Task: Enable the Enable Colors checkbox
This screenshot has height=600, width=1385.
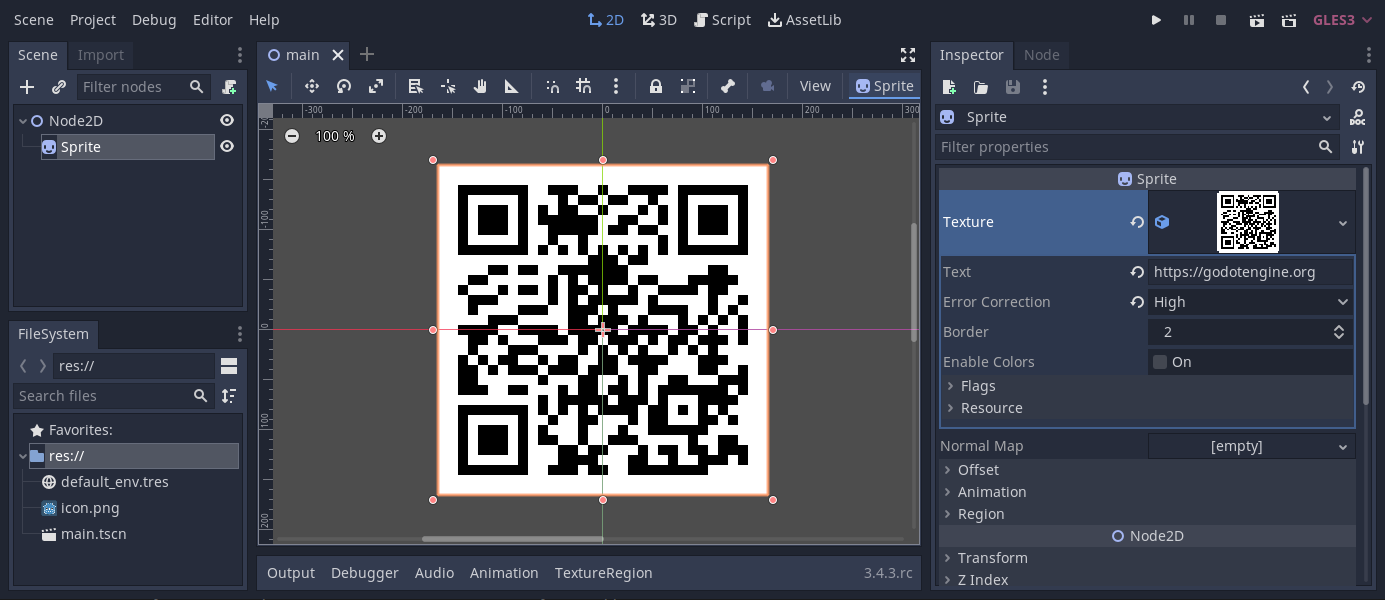Action: (1160, 362)
